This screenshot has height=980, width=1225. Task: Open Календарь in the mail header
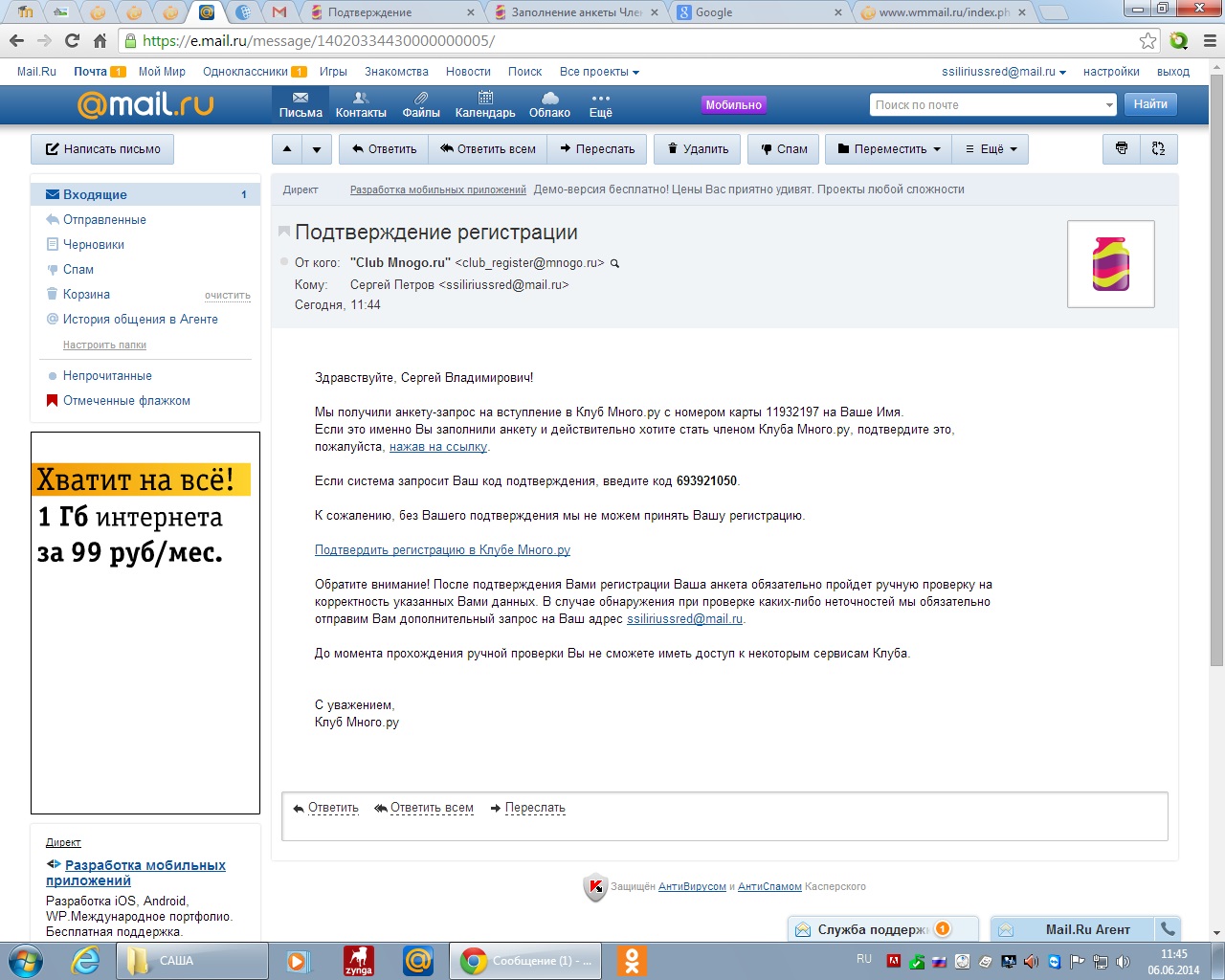click(x=485, y=105)
